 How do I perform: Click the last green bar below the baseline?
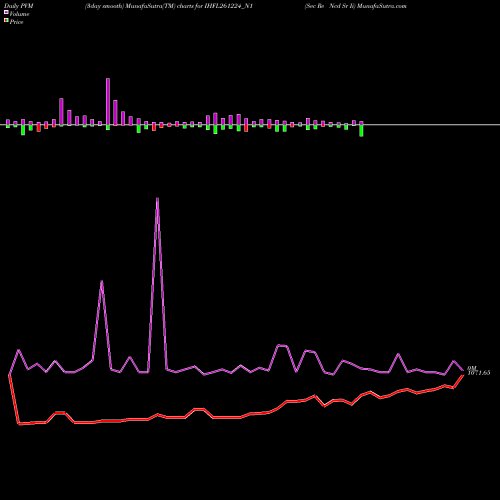361,130
